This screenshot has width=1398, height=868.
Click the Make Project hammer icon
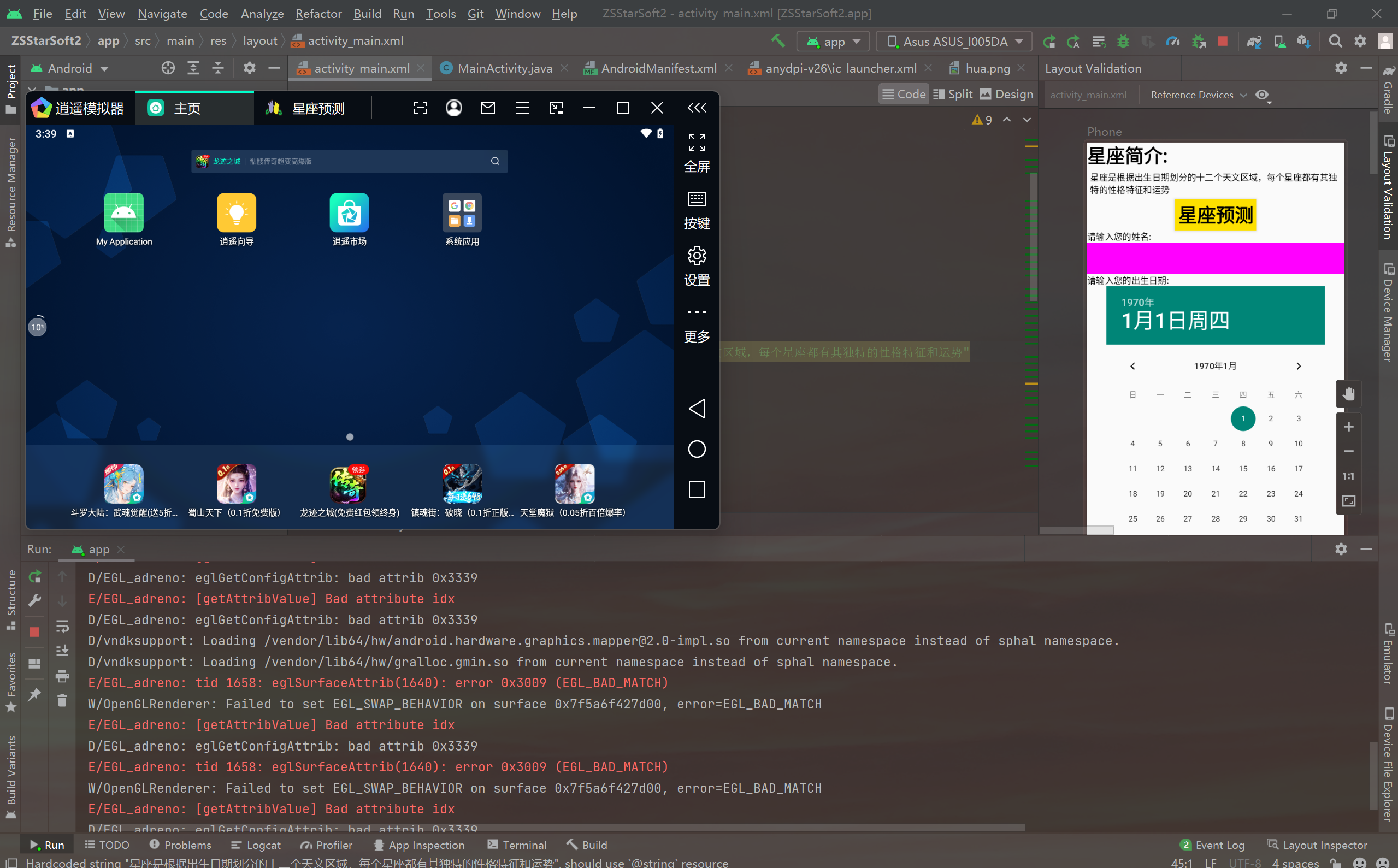click(x=777, y=41)
